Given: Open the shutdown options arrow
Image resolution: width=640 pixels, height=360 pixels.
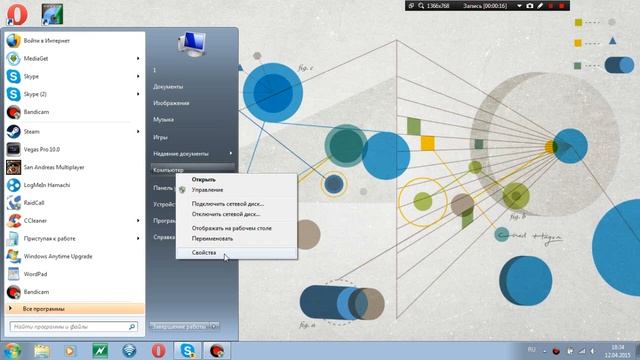Looking at the screenshot, I should pyautogui.click(x=215, y=327).
